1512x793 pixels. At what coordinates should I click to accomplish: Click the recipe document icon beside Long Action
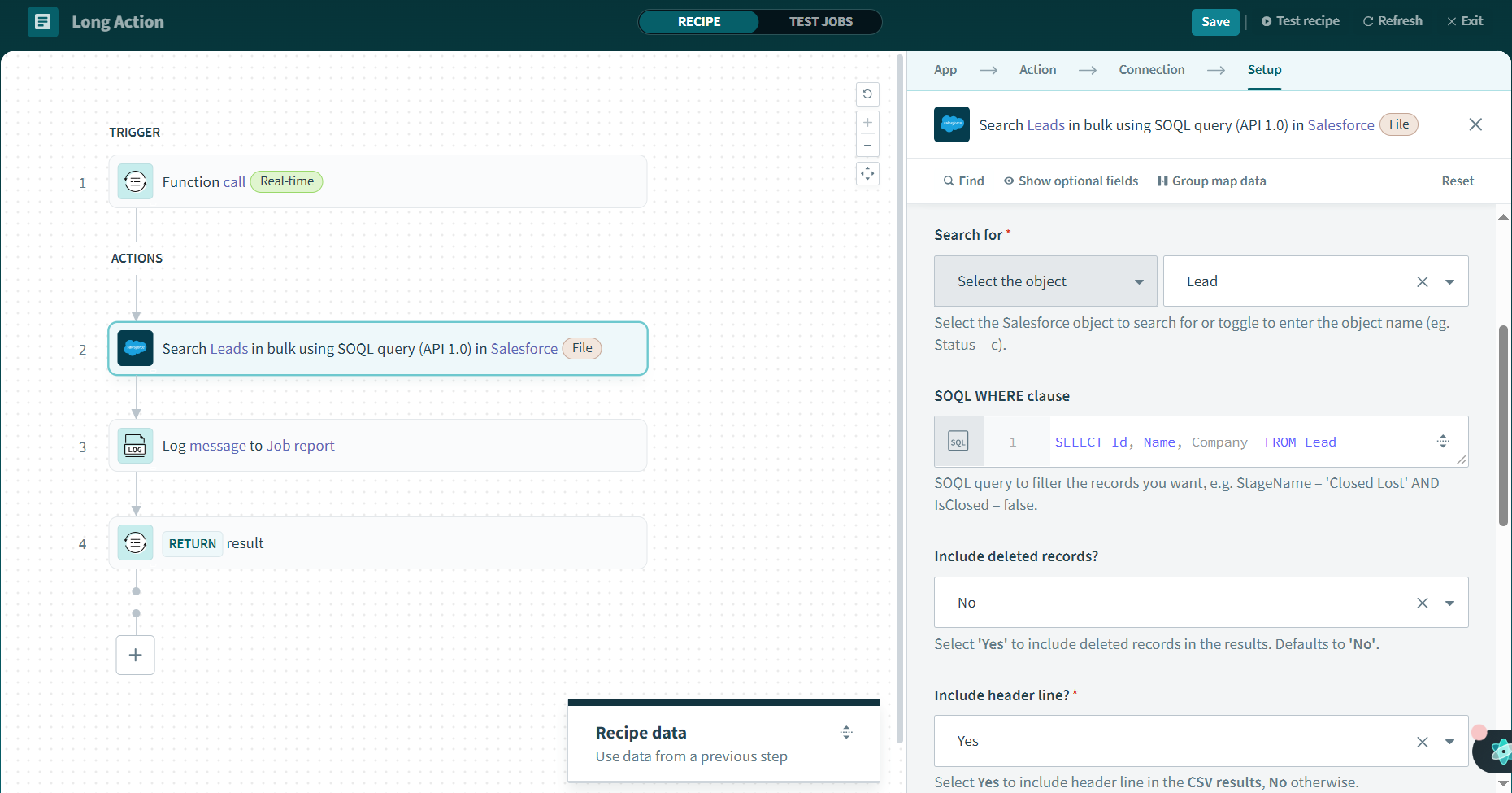43,22
